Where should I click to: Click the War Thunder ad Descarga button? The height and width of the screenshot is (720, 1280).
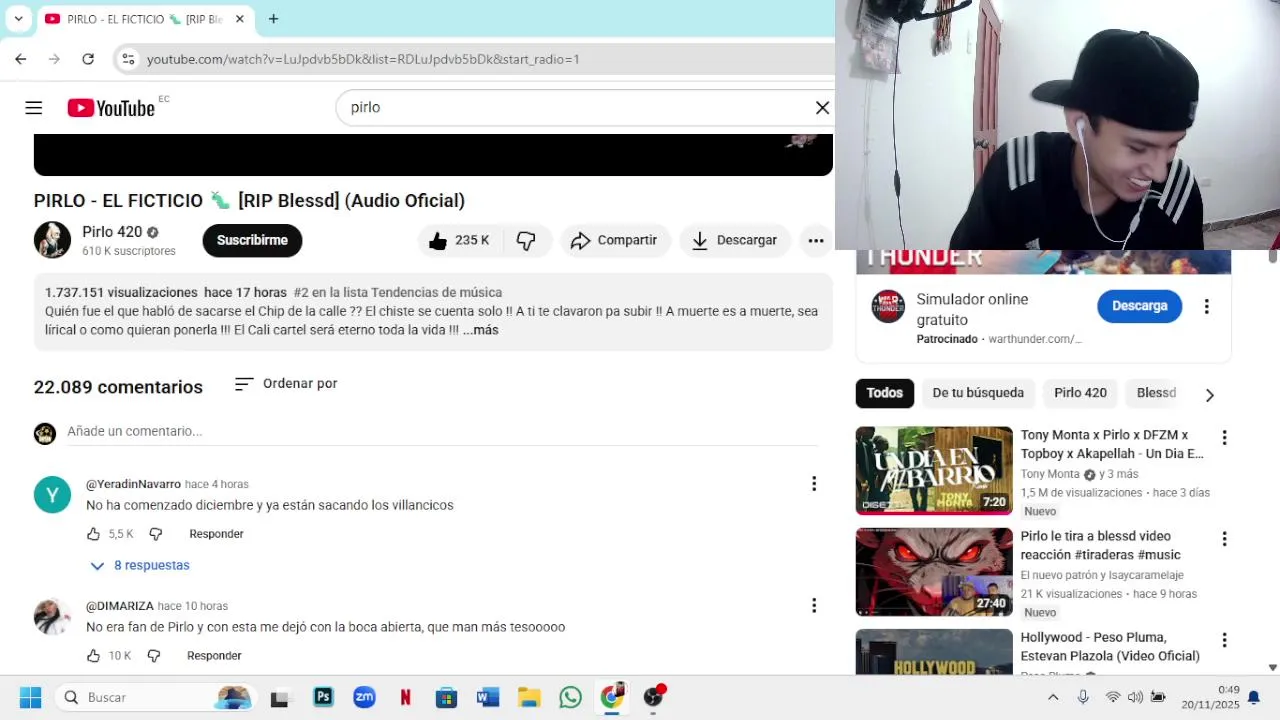(x=1139, y=306)
